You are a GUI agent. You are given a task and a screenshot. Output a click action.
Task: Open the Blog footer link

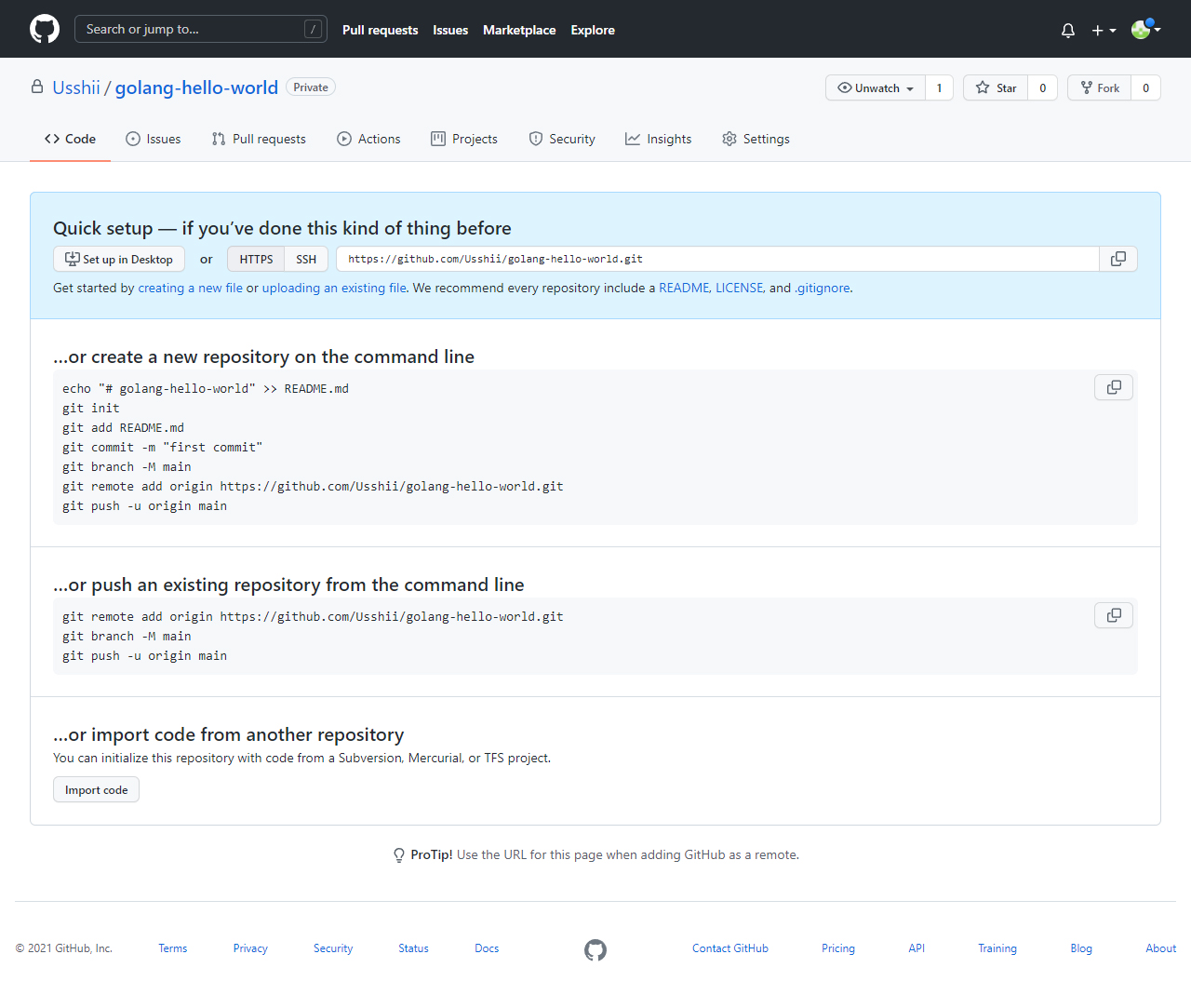[x=1081, y=948]
